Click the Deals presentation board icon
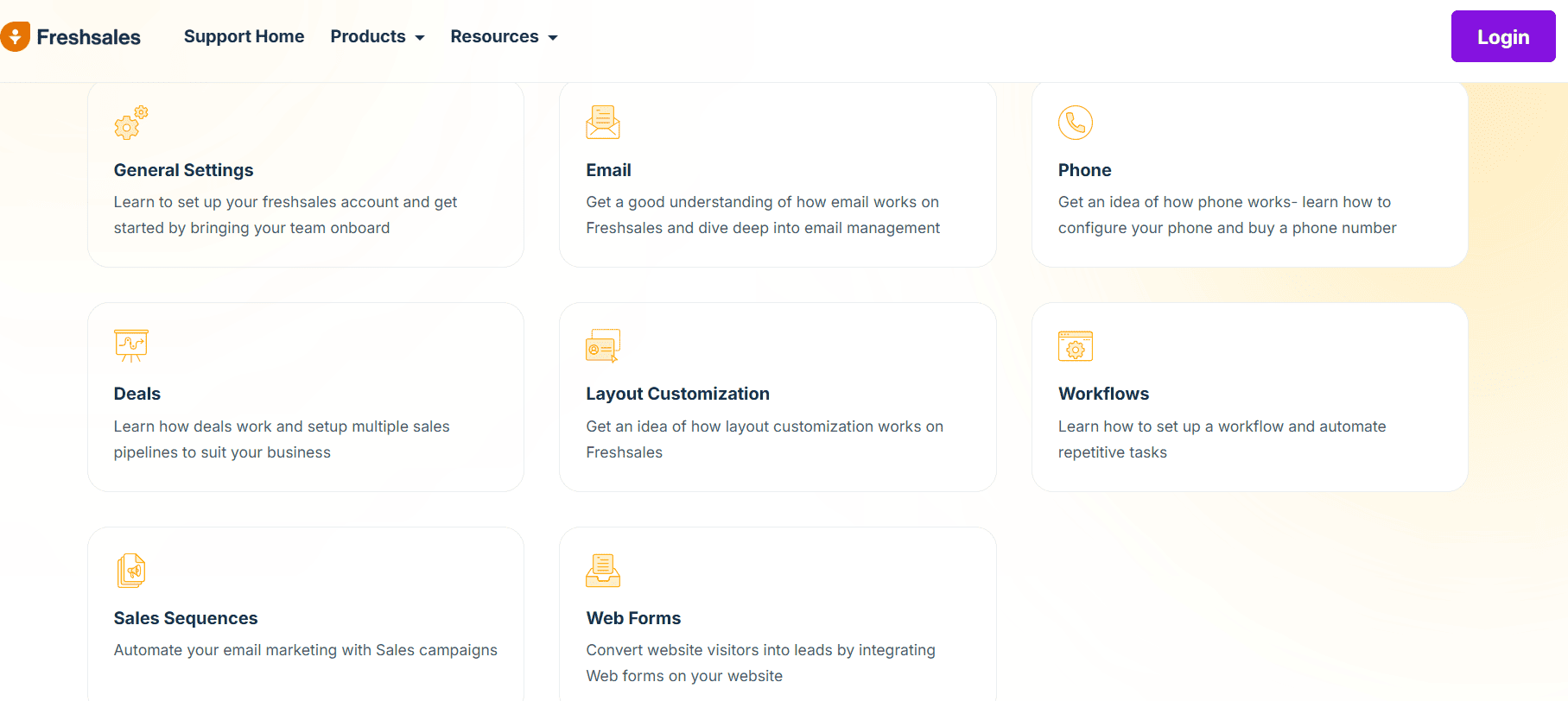The height and width of the screenshot is (701, 1568). coord(131,346)
